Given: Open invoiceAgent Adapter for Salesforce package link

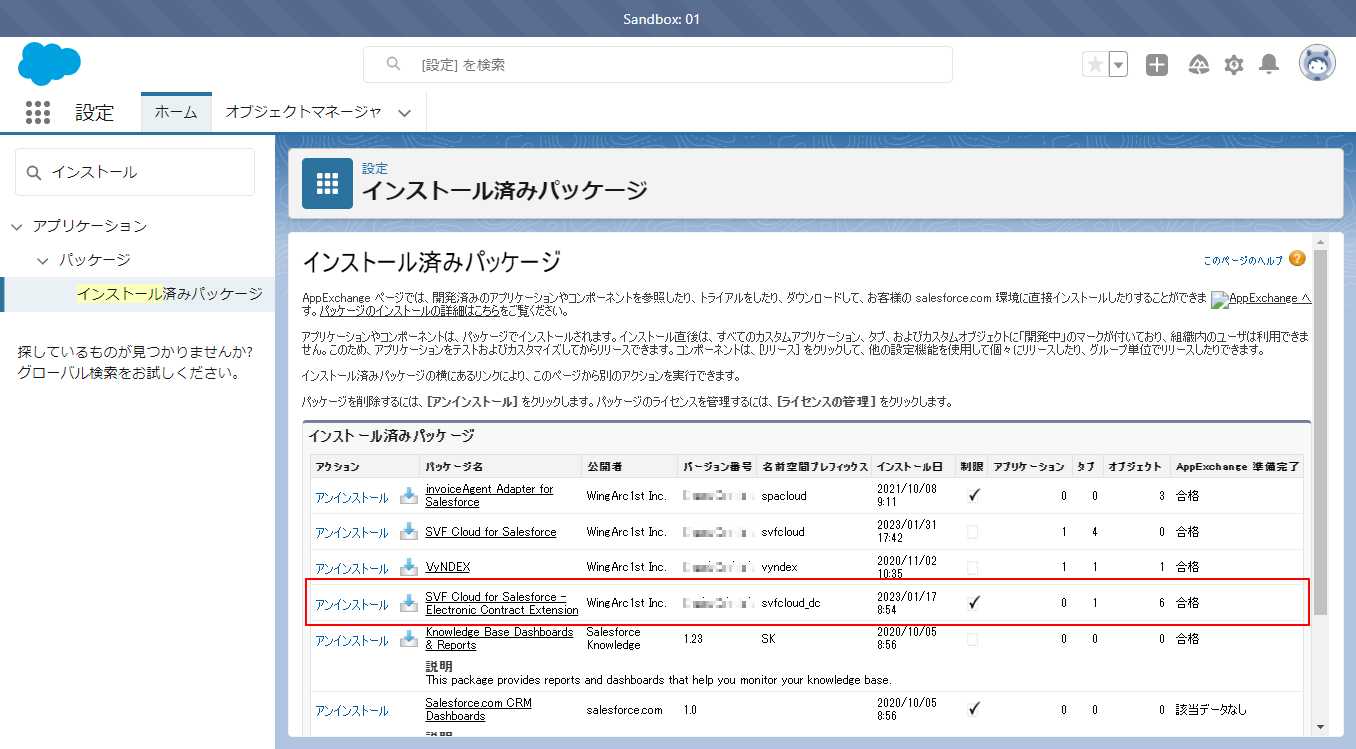Looking at the screenshot, I should coord(489,495).
